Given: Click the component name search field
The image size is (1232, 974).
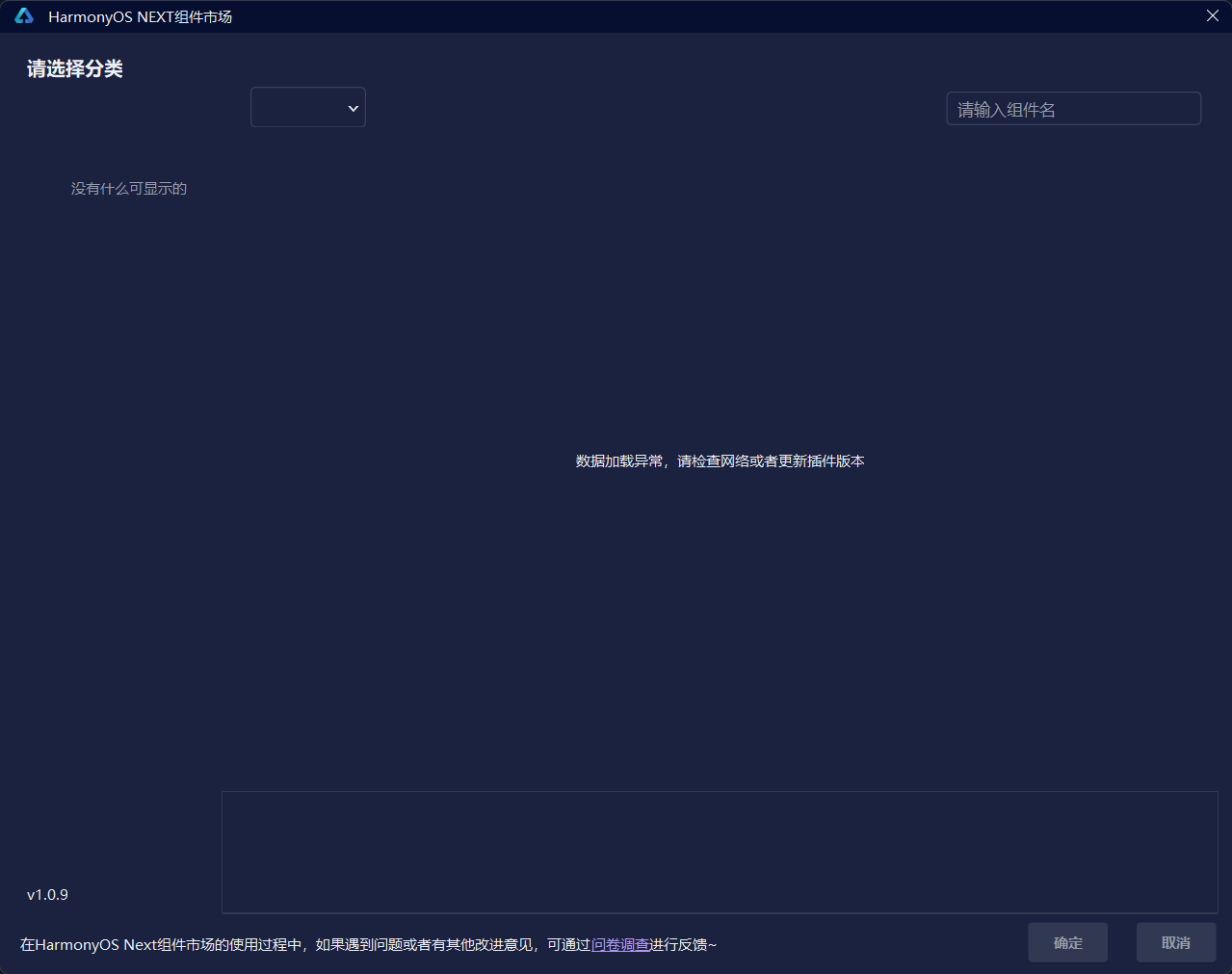Looking at the screenshot, I should (x=1074, y=109).
